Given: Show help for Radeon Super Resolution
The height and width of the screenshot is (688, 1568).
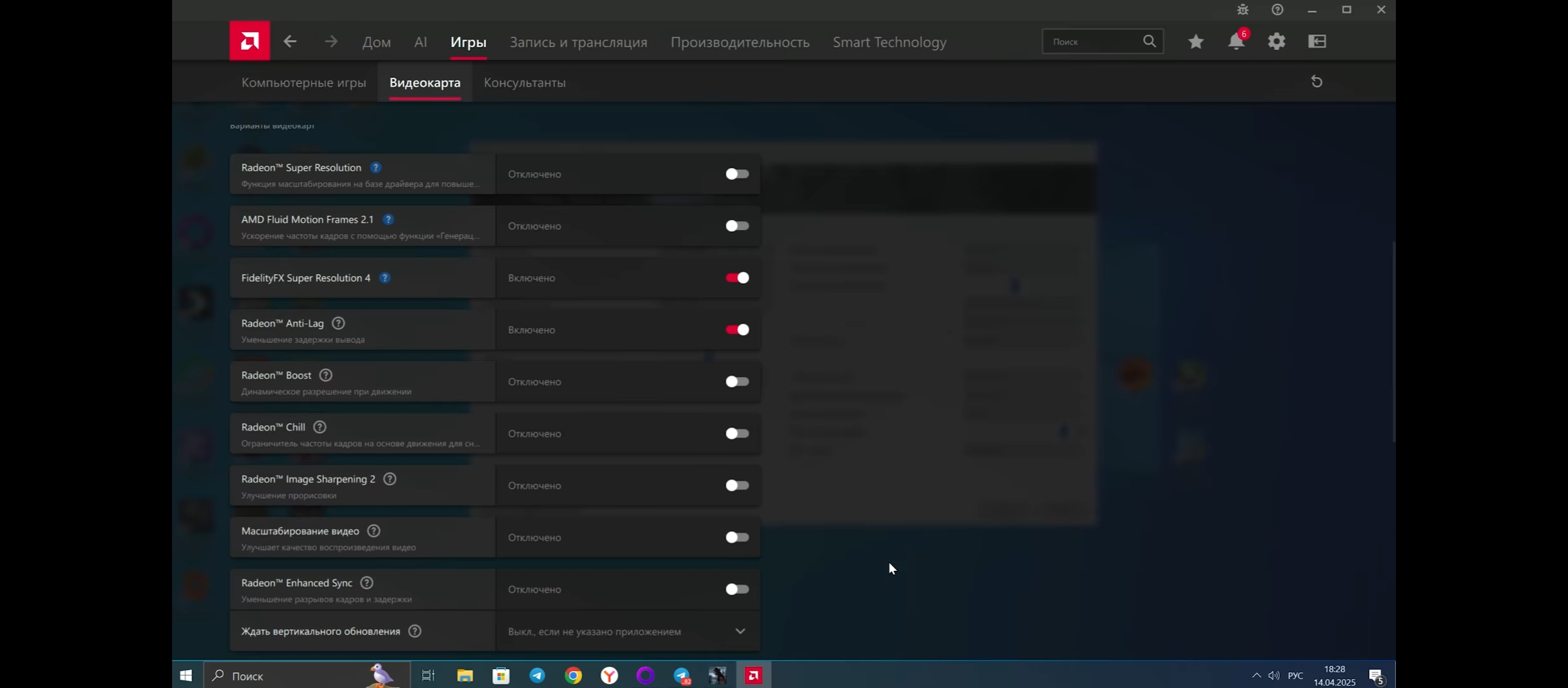Looking at the screenshot, I should 376,168.
